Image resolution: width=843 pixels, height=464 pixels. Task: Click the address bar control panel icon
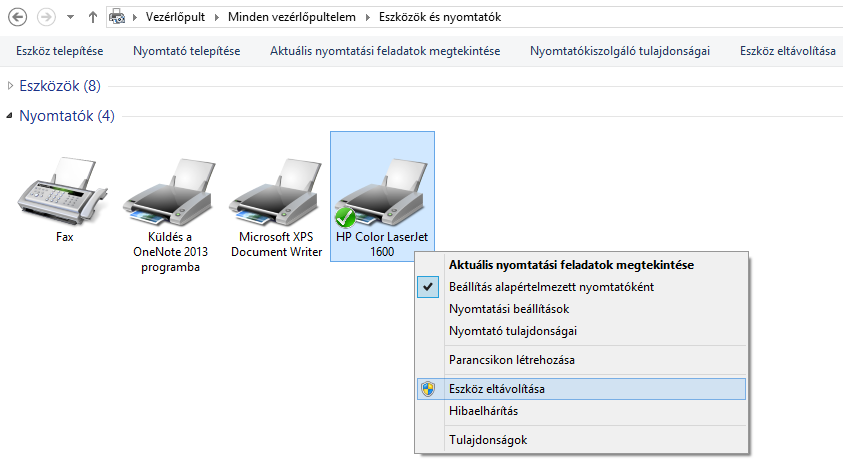[x=117, y=17]
